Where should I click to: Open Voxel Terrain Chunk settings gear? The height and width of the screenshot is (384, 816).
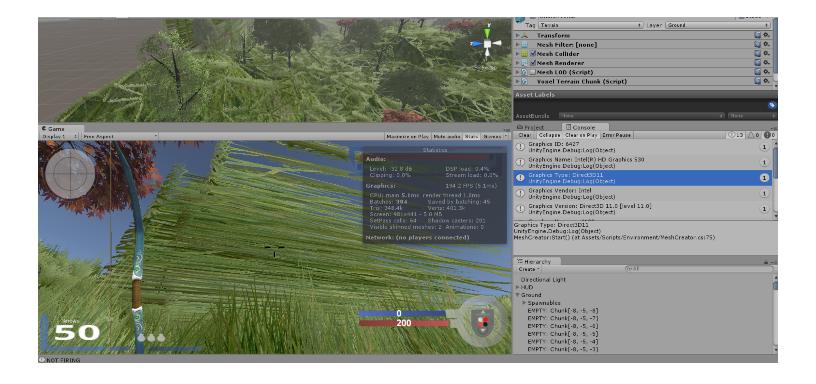coord(766,81)
